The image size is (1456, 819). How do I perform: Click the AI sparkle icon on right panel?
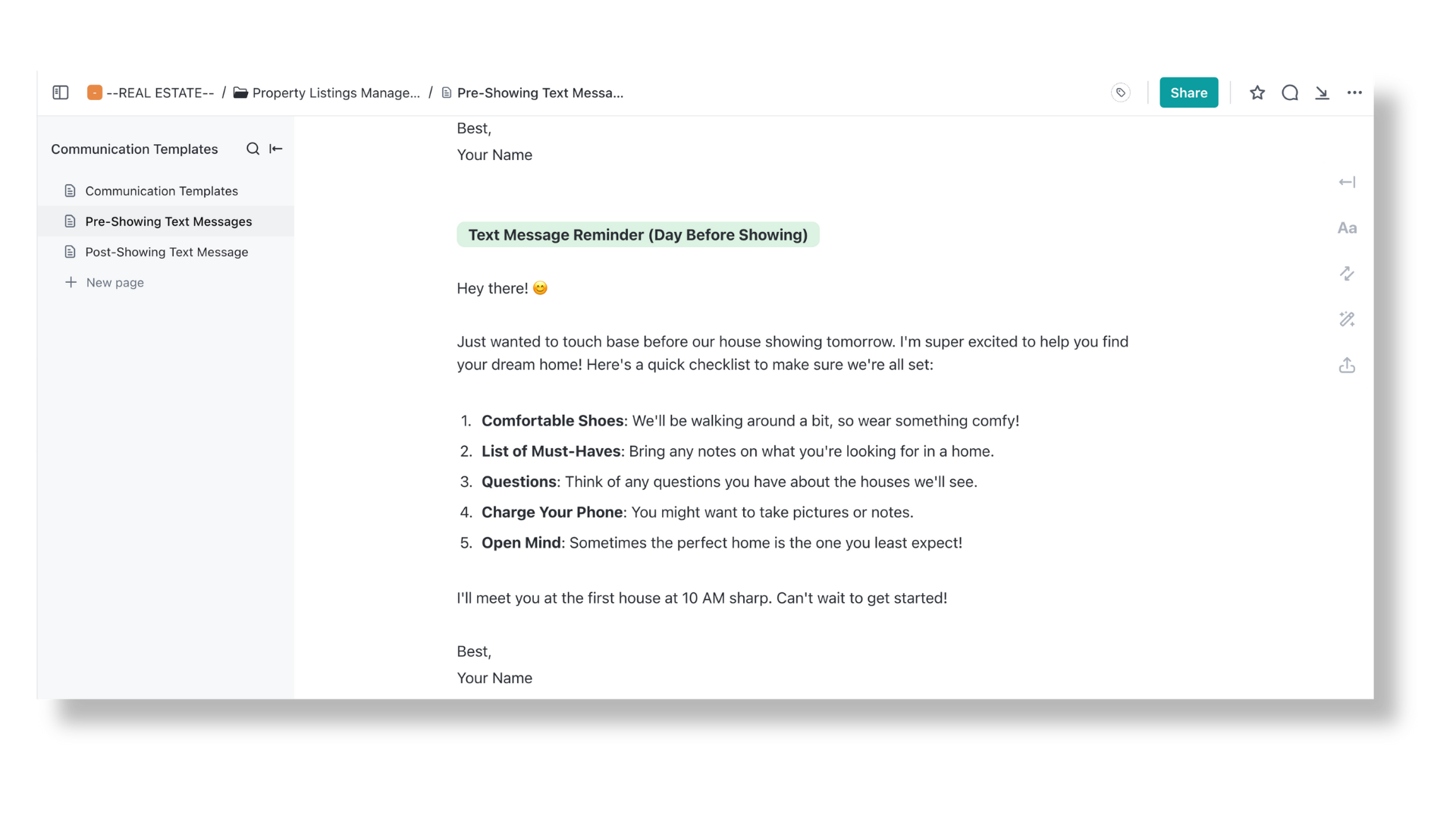click(1347, 319)
